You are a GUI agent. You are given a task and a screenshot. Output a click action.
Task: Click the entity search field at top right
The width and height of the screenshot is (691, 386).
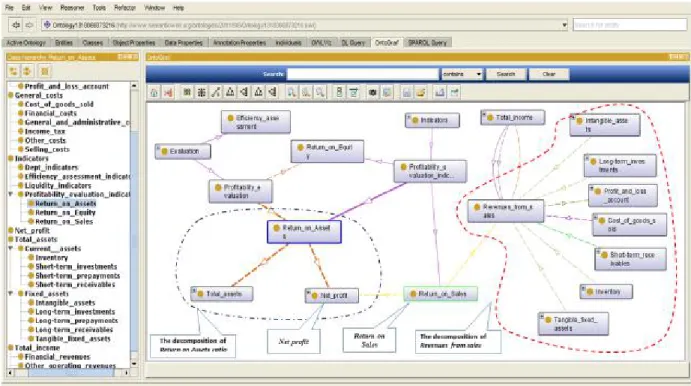point(630,25)
